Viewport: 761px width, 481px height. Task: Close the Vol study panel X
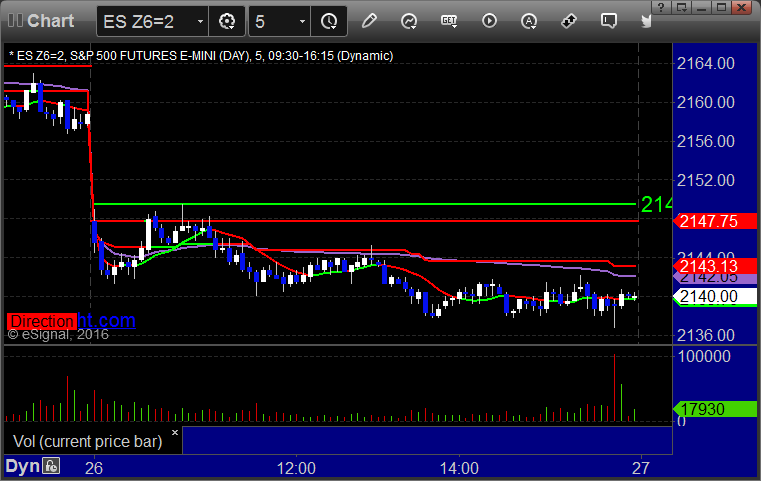(x=175, y=432)
